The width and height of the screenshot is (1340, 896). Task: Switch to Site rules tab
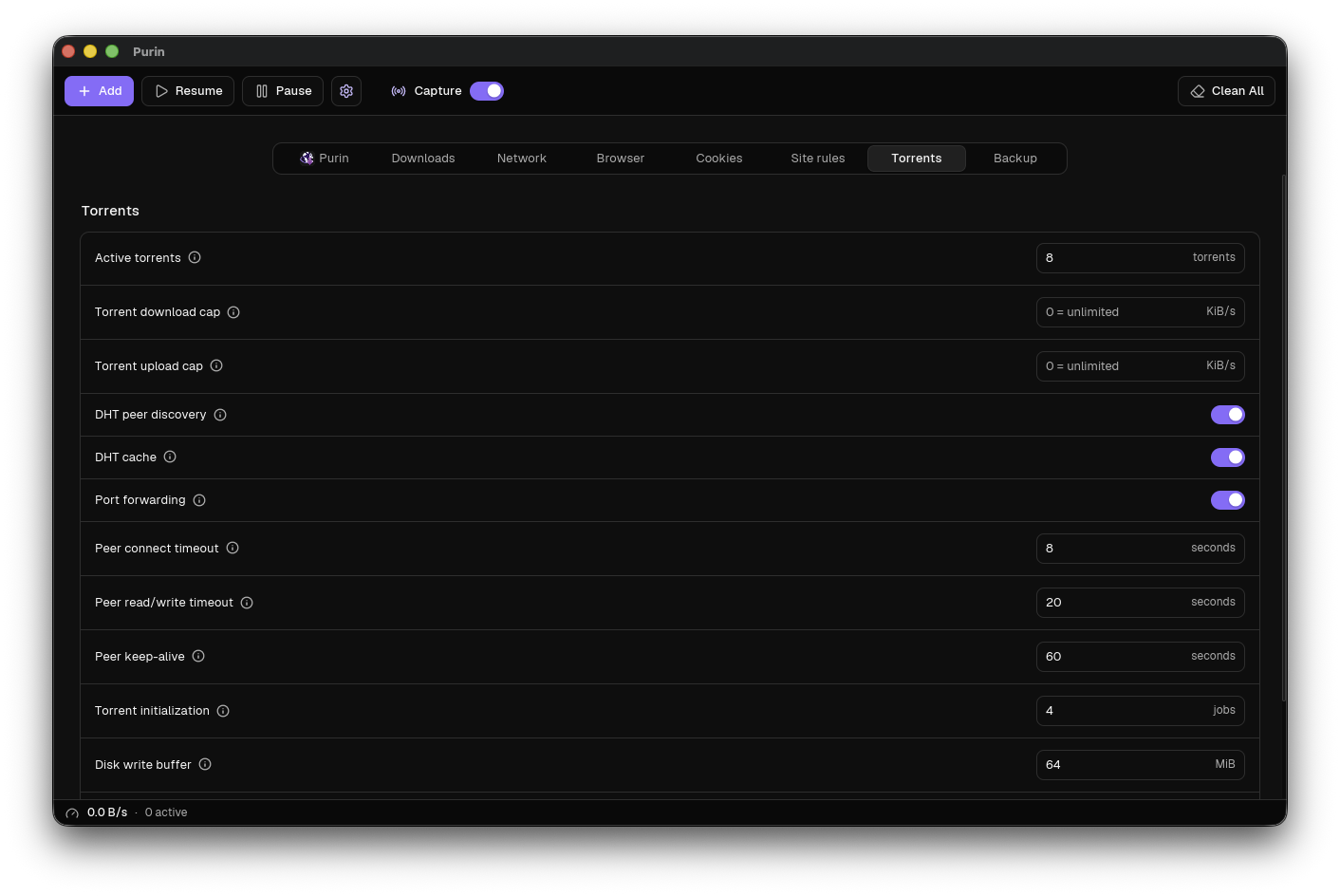coord(818,159)
